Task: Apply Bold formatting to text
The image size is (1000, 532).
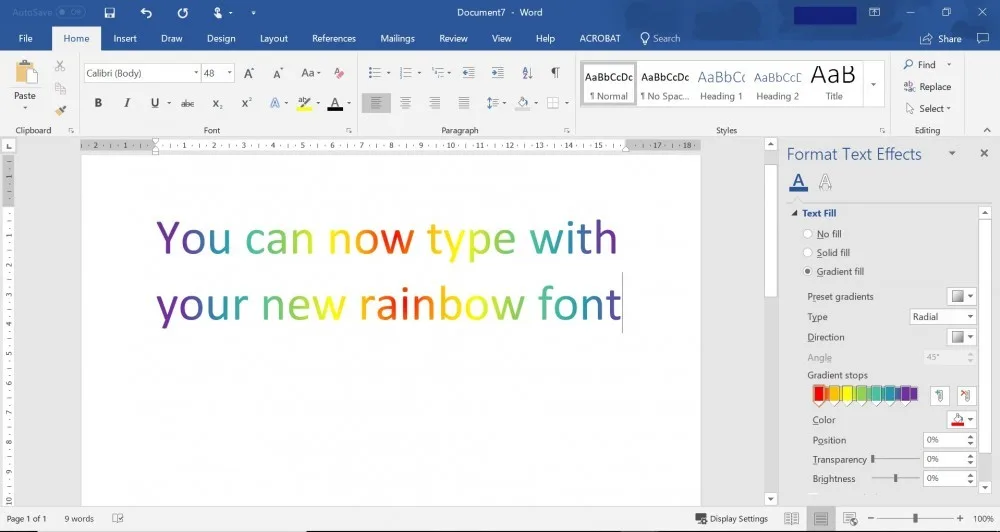Action: click(x=98, y=103)
